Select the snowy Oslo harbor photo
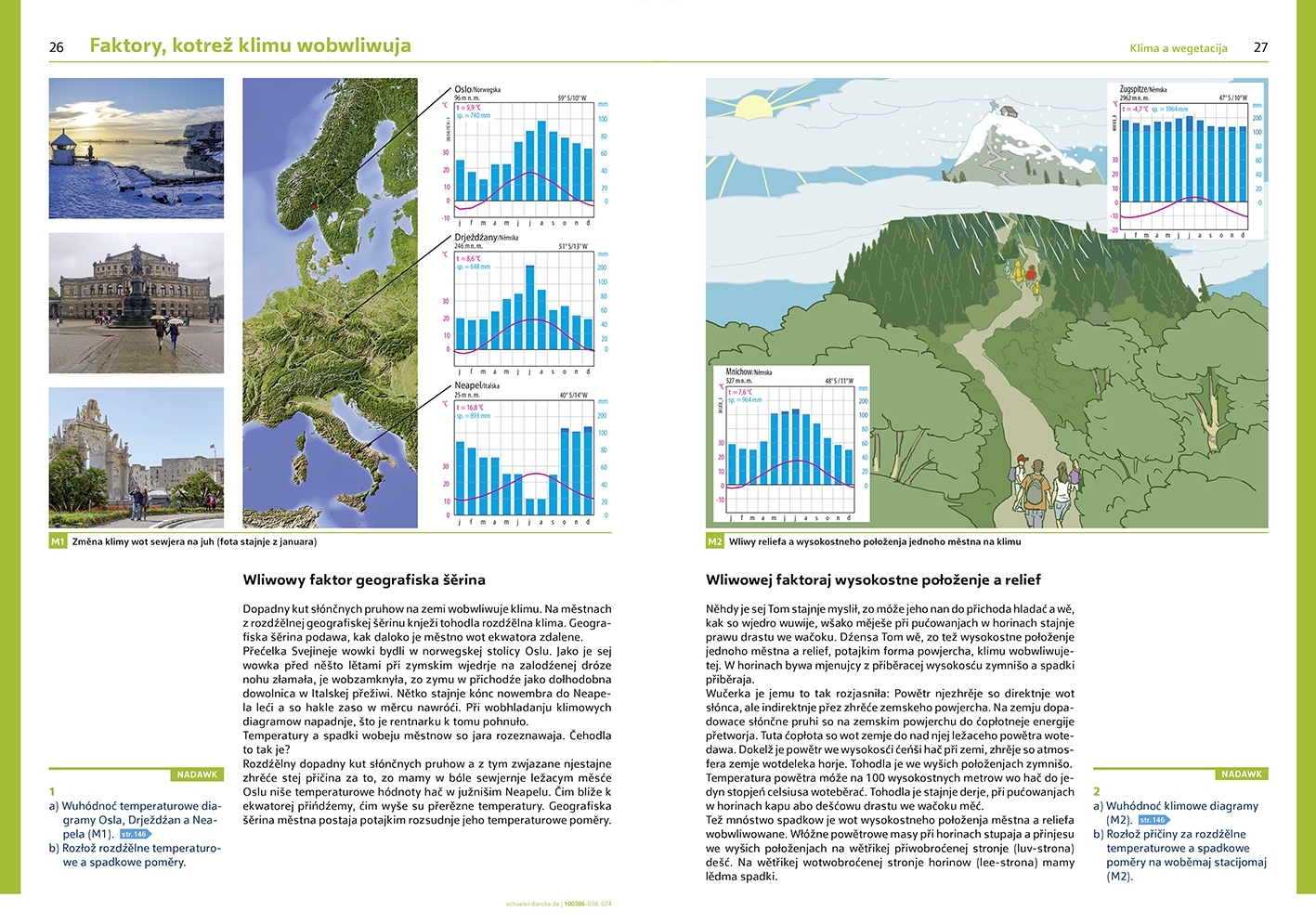Image resolution: width=1316 pixels, height=924 pixels. click(136, 148)
